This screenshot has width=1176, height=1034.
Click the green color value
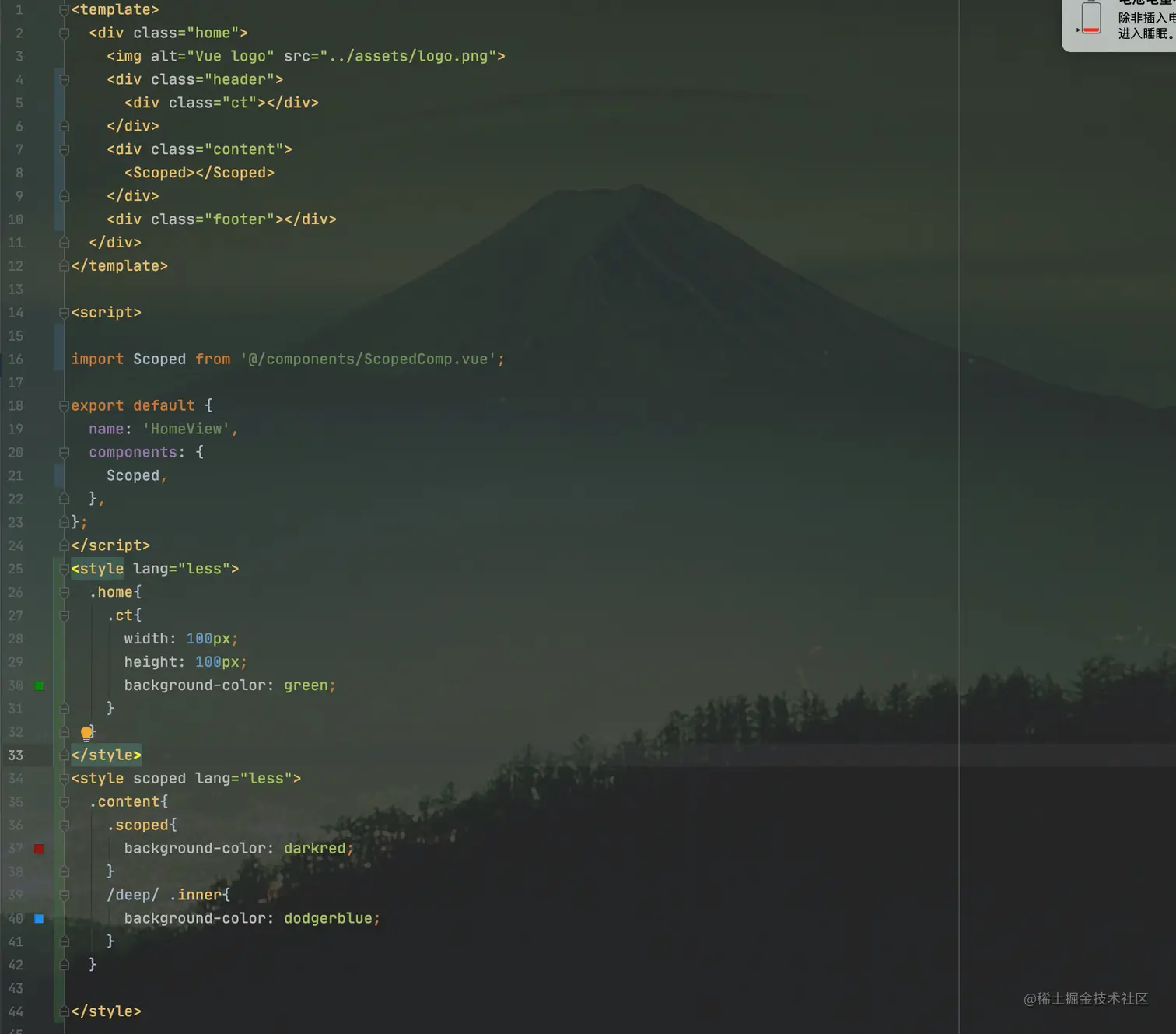click(306, 685)
